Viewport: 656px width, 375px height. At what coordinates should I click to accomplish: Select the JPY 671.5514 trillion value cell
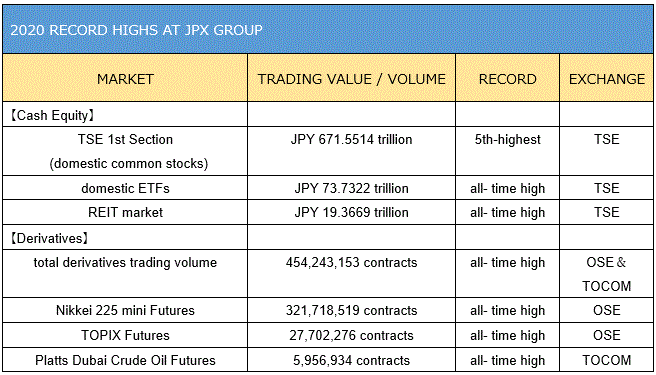pos(351,151)
